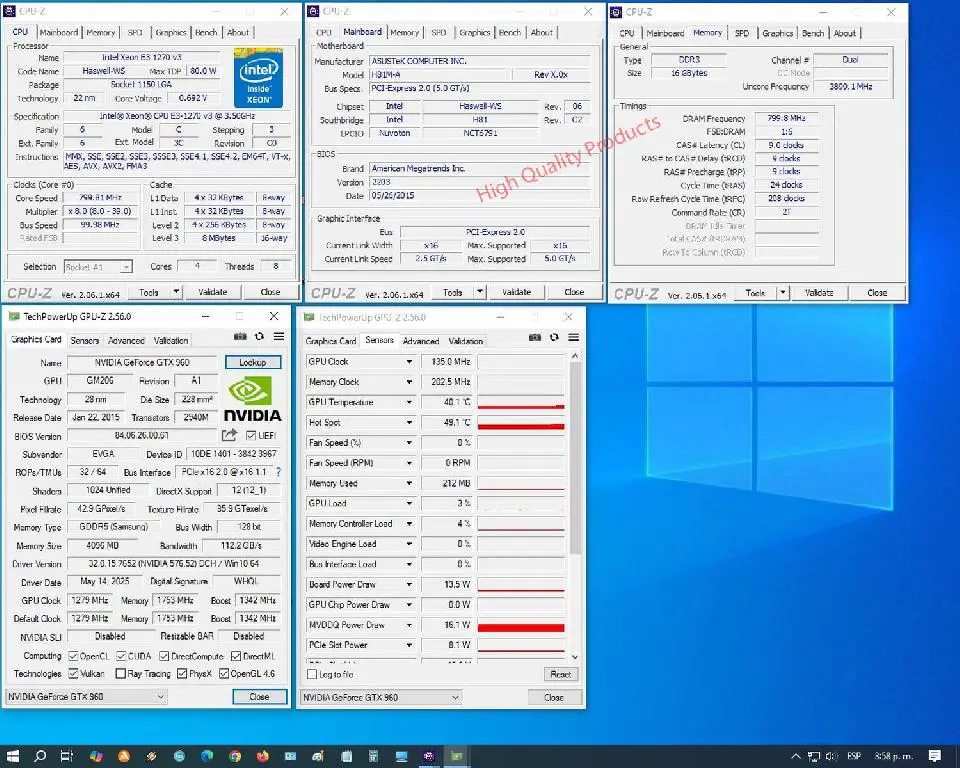Refresh GPU-Z Graphics Card window via the refresh icon
Viewport: 960px width, 768px height.
pos(260,336)
